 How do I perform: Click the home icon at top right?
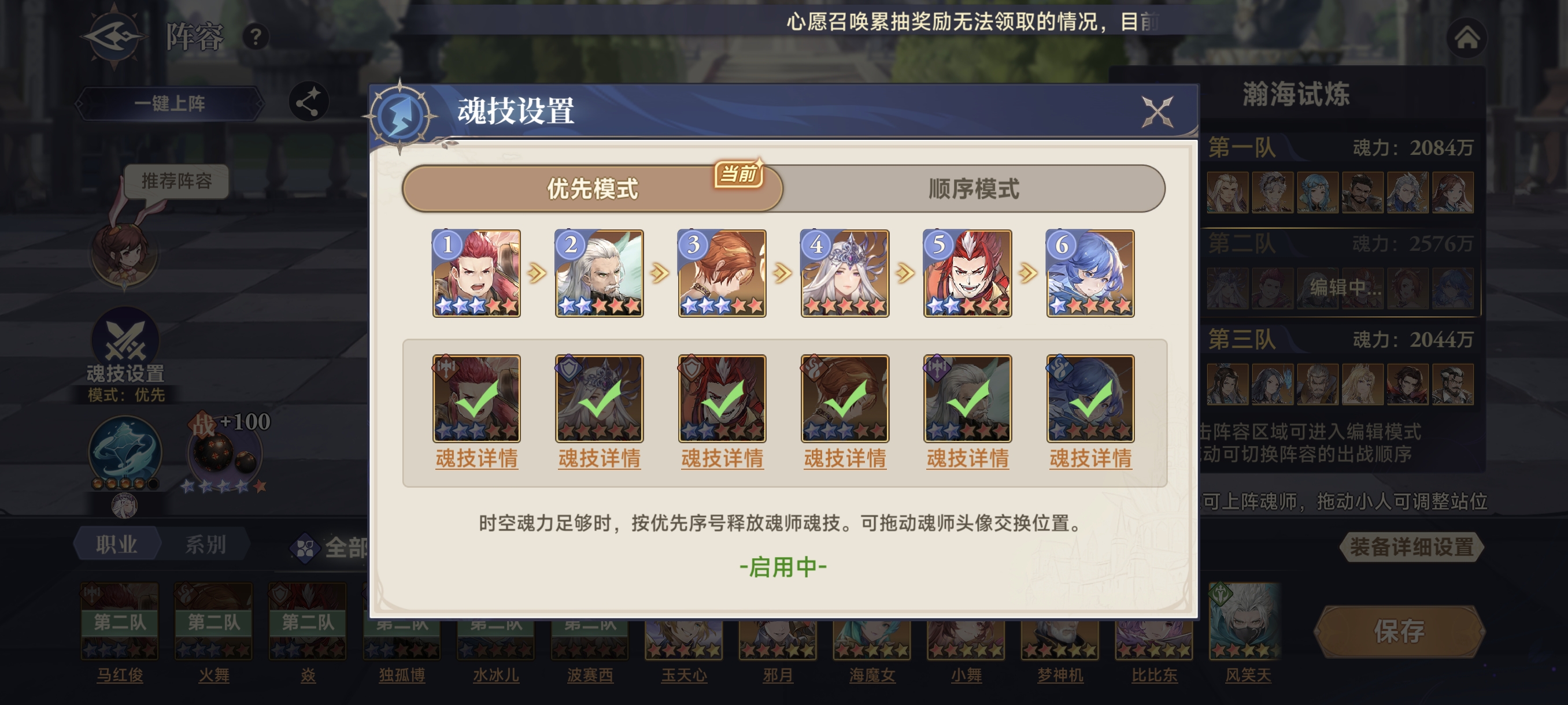tap(1466, 38)
